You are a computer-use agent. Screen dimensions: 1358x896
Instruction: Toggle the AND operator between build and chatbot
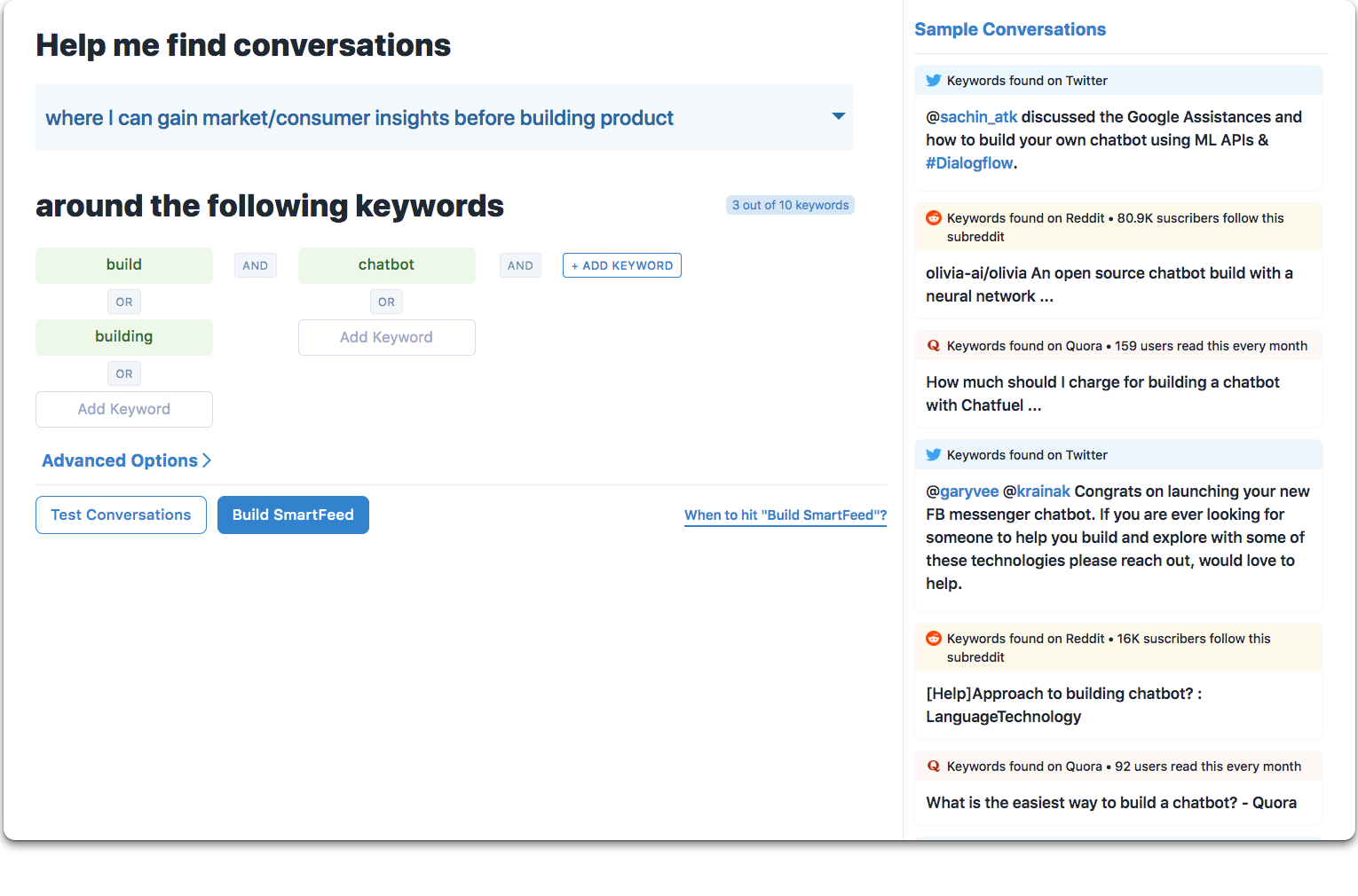tap(256, 265)
